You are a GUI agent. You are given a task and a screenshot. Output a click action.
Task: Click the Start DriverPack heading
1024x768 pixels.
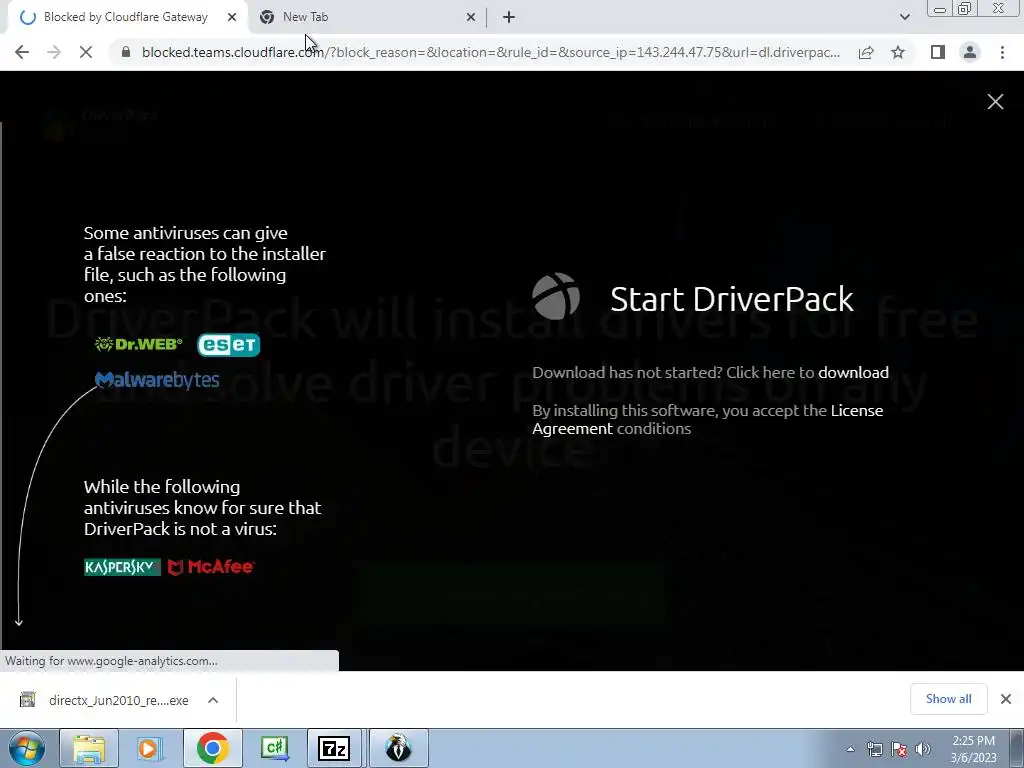(x=731, y=299)
